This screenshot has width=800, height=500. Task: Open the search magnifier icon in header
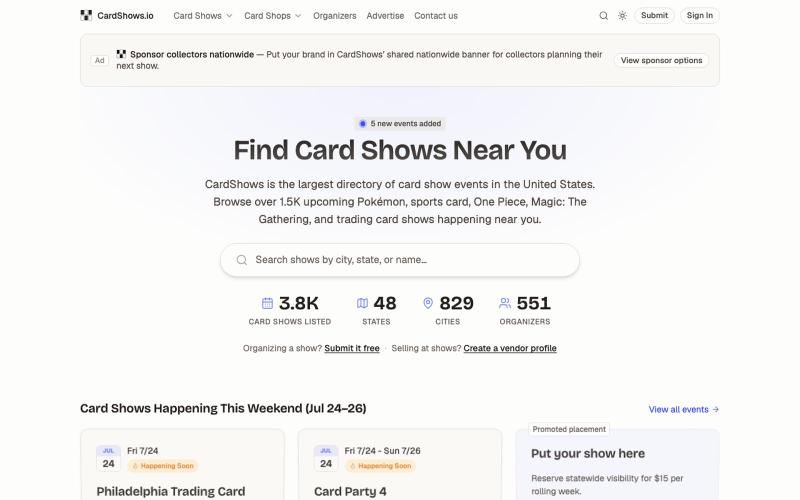tap(604, 16)
